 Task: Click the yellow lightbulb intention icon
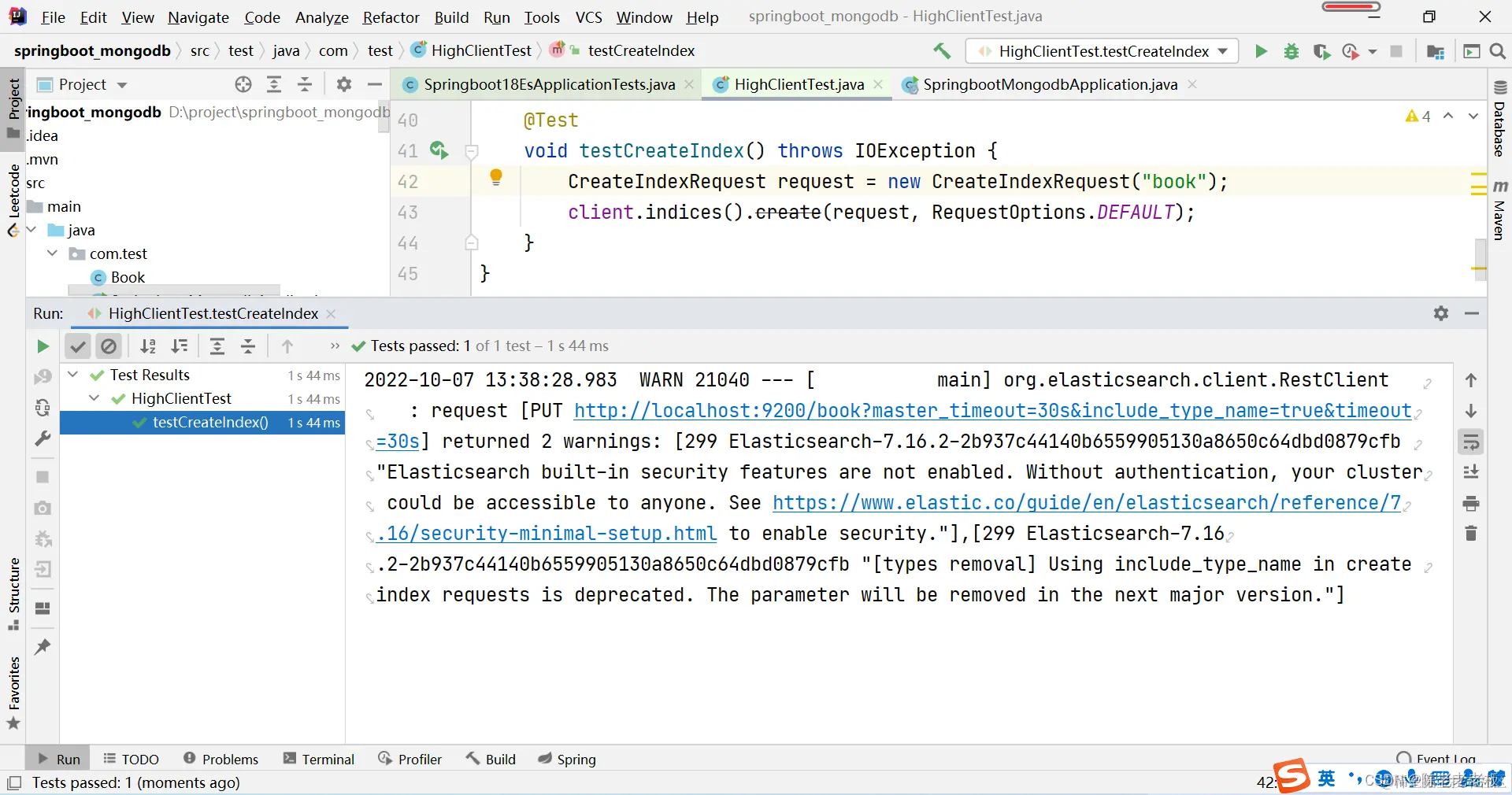(x=496, y=178)
